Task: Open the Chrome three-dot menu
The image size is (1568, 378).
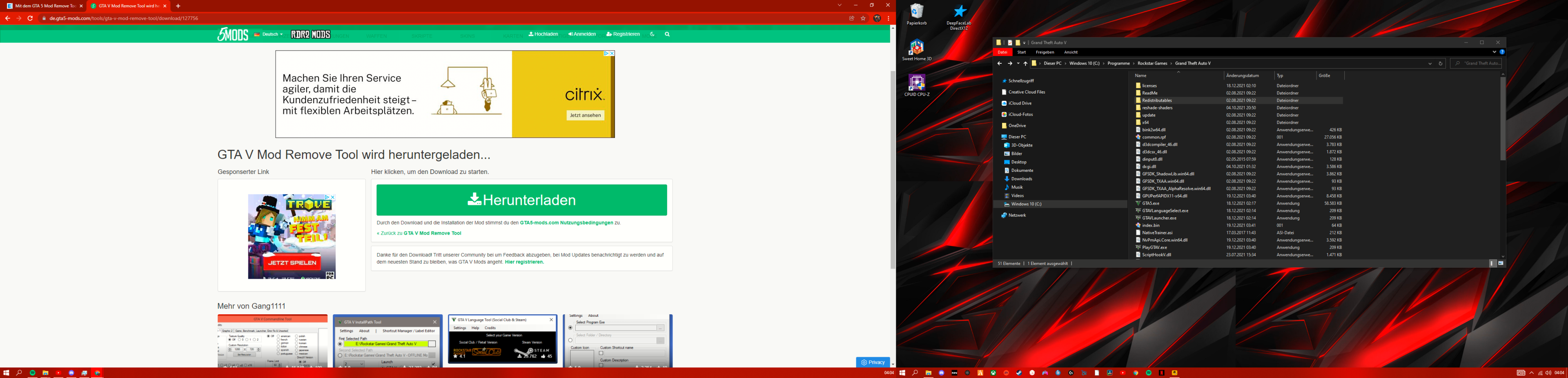Action: pos(889,18)
